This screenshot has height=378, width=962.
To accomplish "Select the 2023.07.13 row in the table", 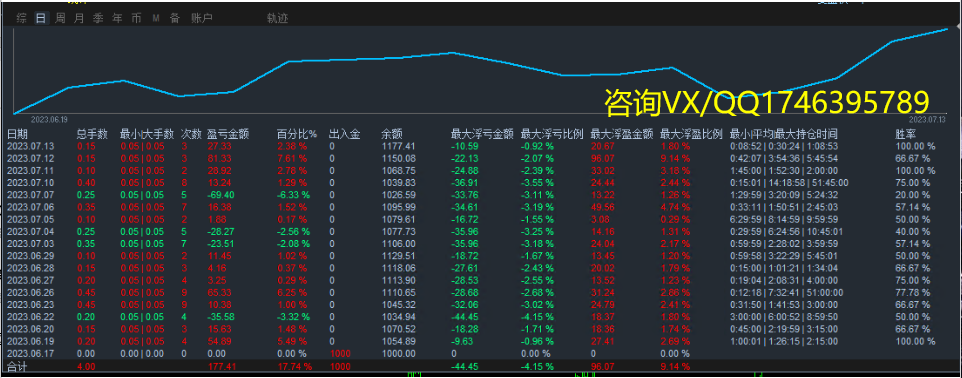I will [481, 146].
